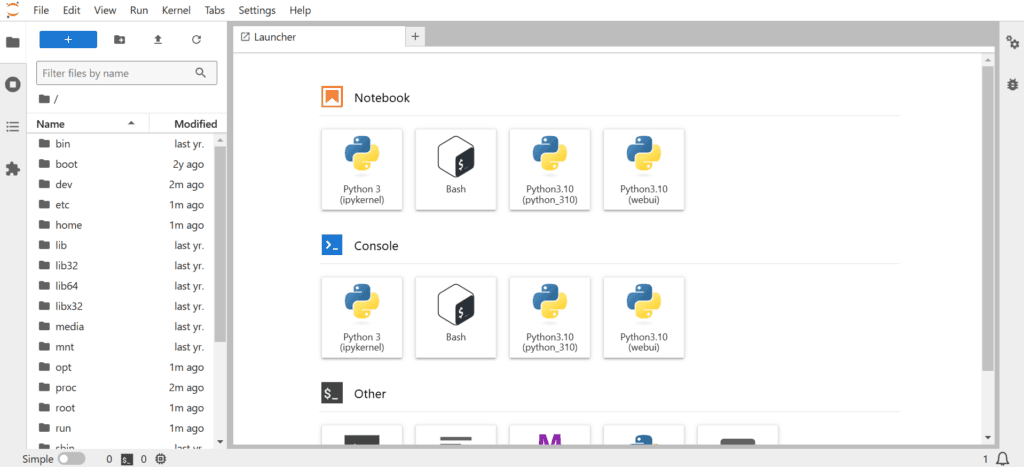Open the Extension Manager puzzle icon
1024x467 pixels.
[x=12, y=169]
